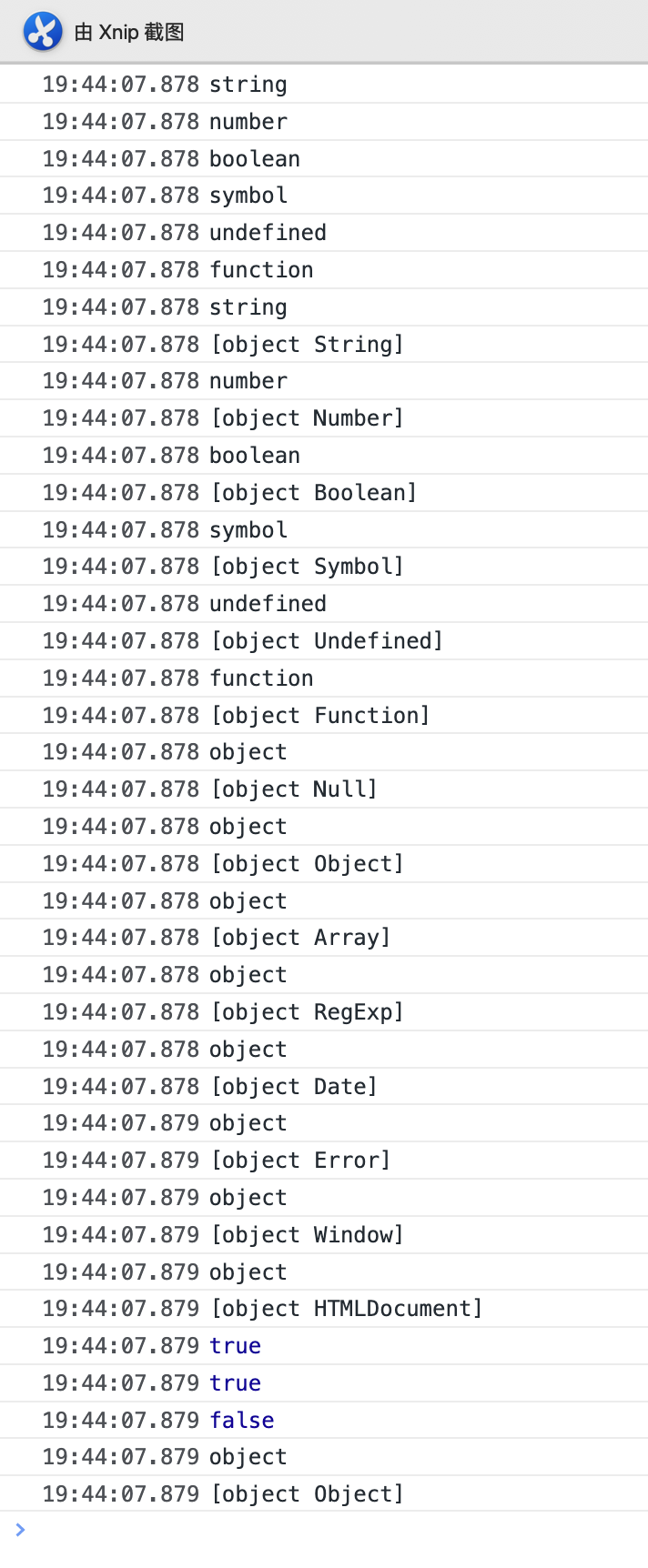Click the Xnip app icon

point(43,32)
